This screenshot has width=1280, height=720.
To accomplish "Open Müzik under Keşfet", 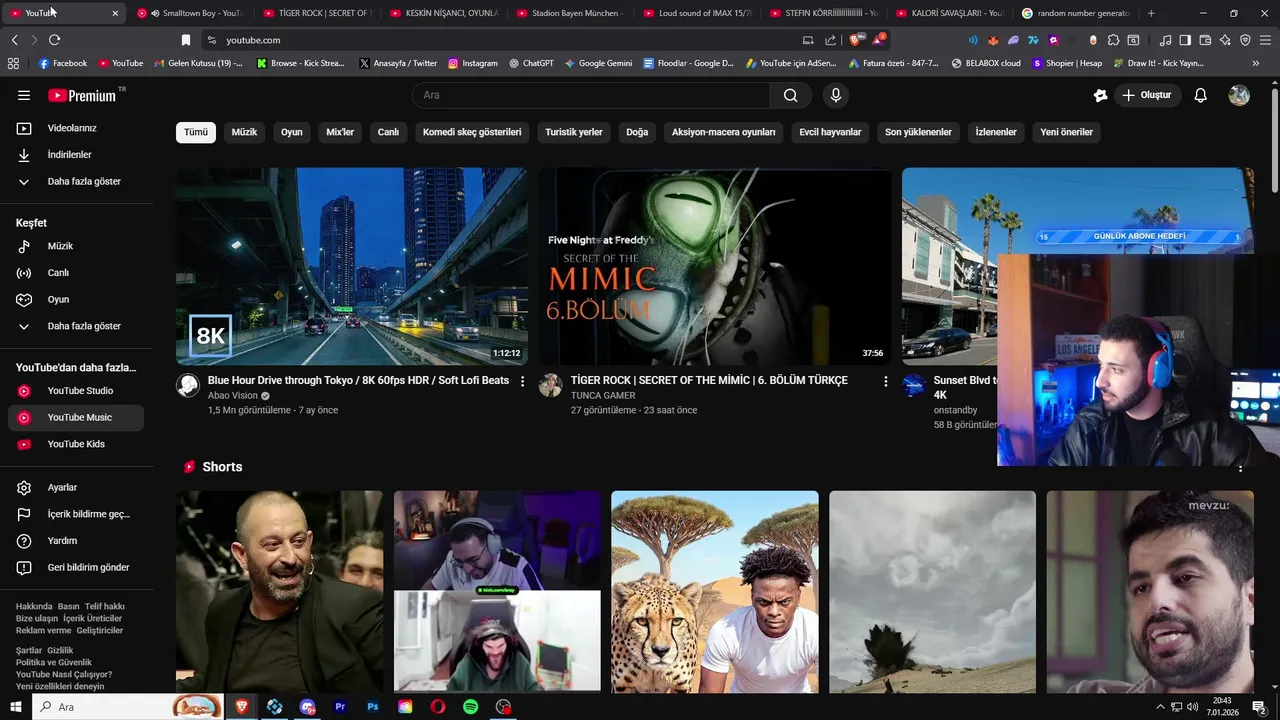I will click(x=76, y=246).
